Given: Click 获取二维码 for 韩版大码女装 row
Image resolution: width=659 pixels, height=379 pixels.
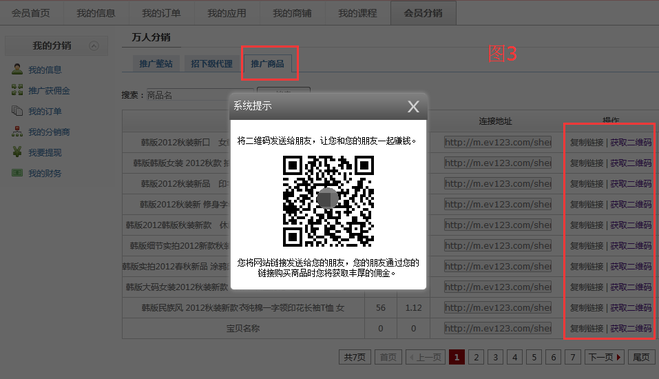Looking at the screenshot, I should pos(631,287).
